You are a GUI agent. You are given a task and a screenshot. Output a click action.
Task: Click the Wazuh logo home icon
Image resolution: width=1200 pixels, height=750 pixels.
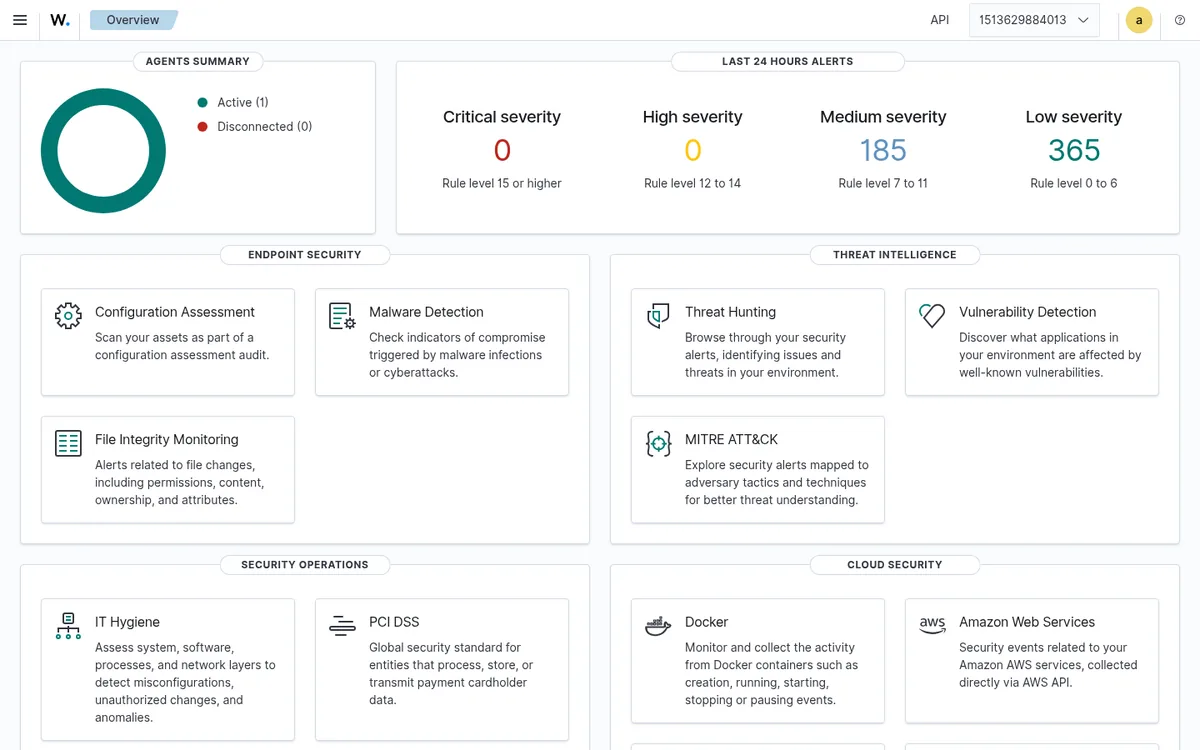coord(60,20)
